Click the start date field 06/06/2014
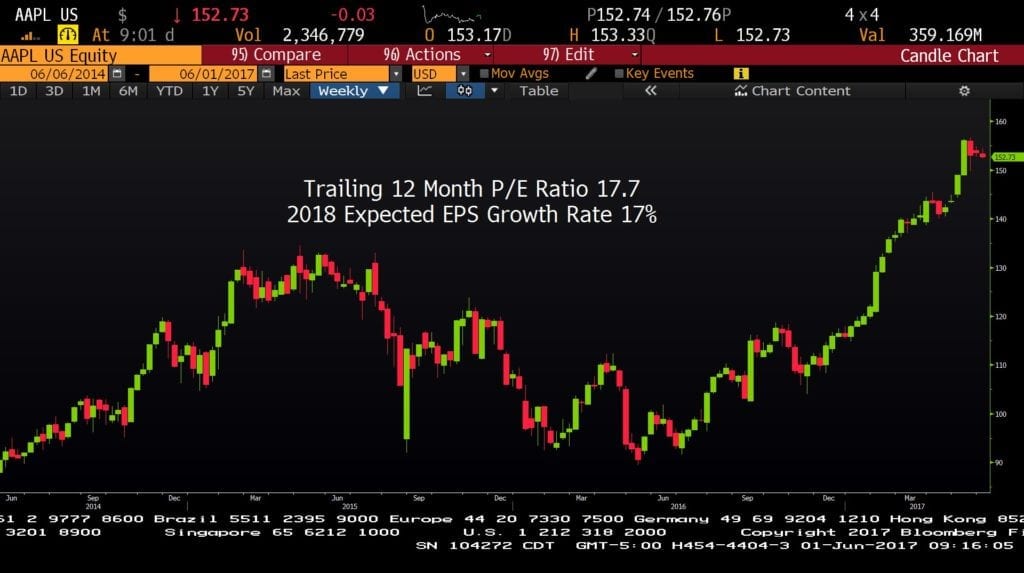The image size is (1024, 573). 56,74
